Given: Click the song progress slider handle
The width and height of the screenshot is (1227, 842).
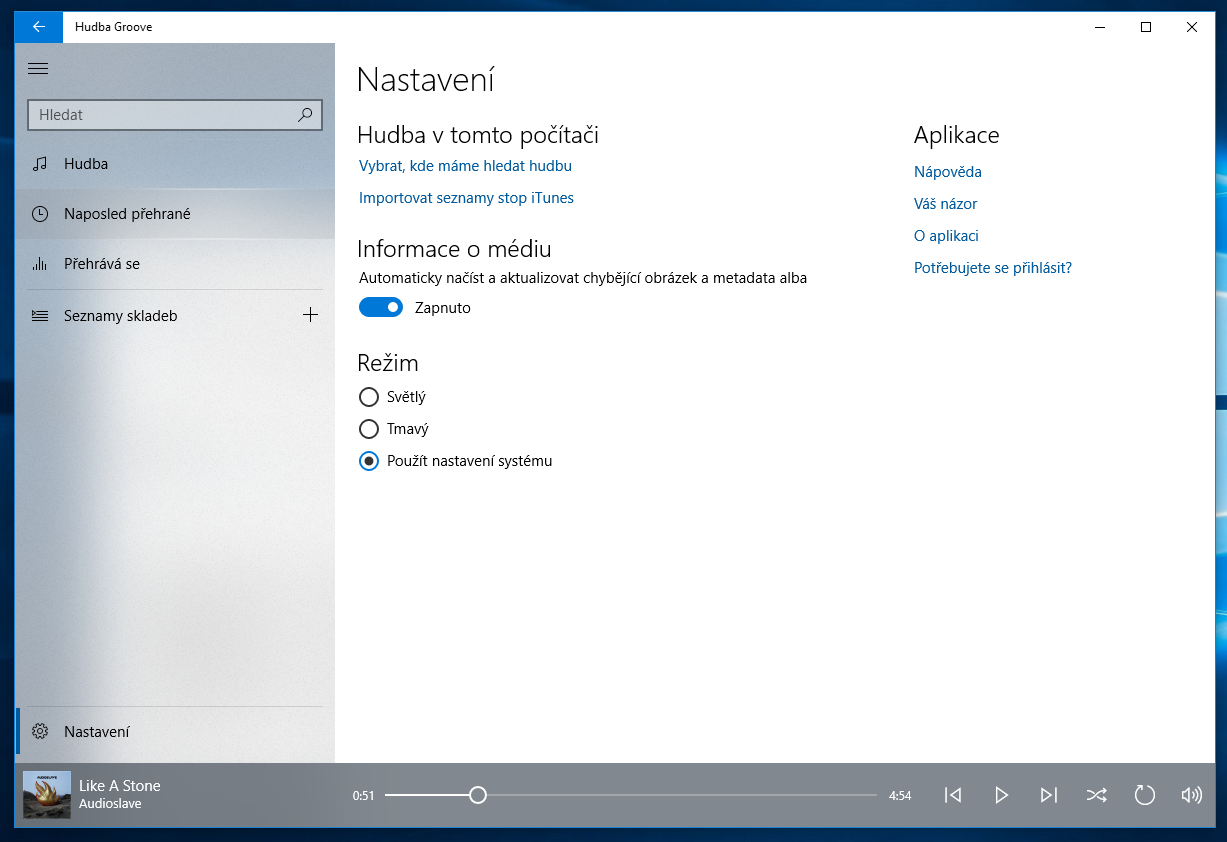Looking at the screenshot, I should pyautogui.click(x=478, y=795).
